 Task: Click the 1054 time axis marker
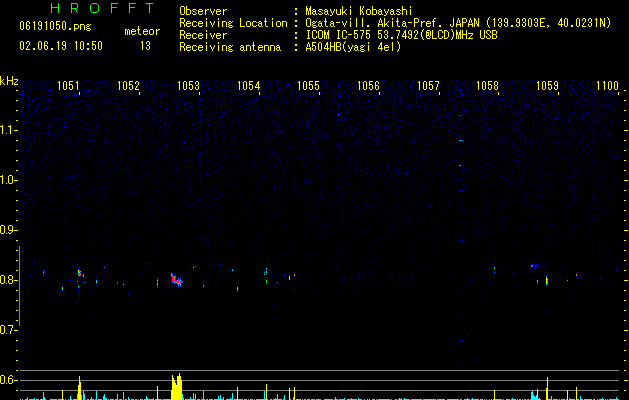248,86
